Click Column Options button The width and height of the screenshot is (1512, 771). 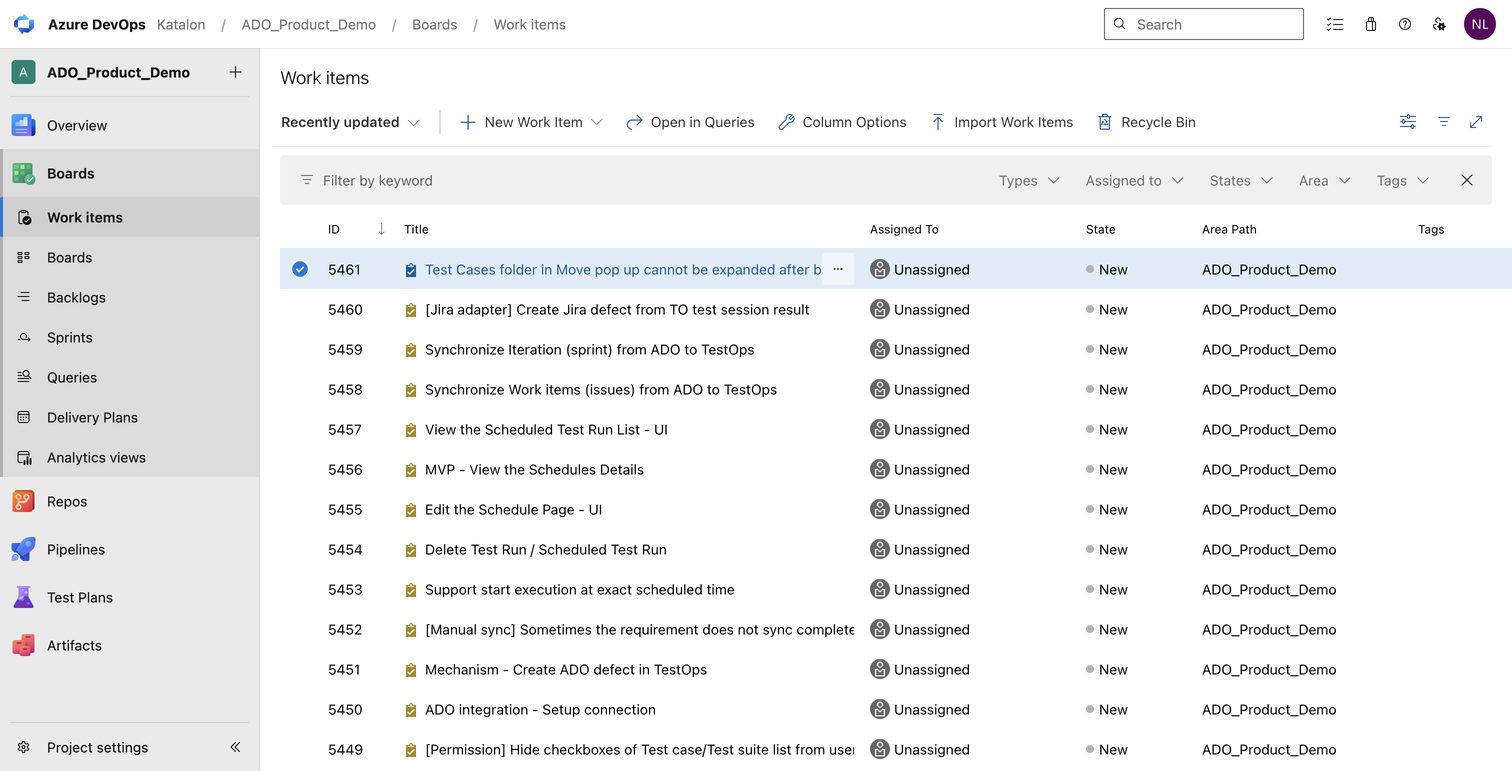click(842, 121)
